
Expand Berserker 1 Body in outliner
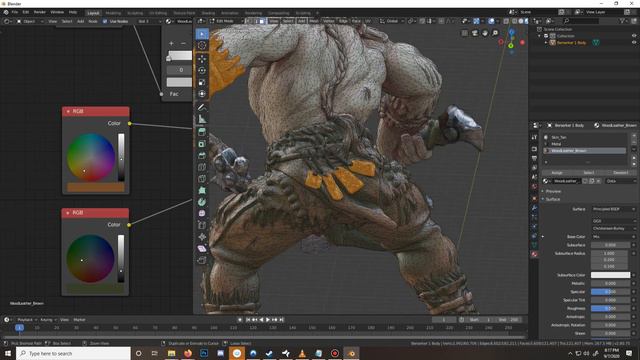point(546,42)
